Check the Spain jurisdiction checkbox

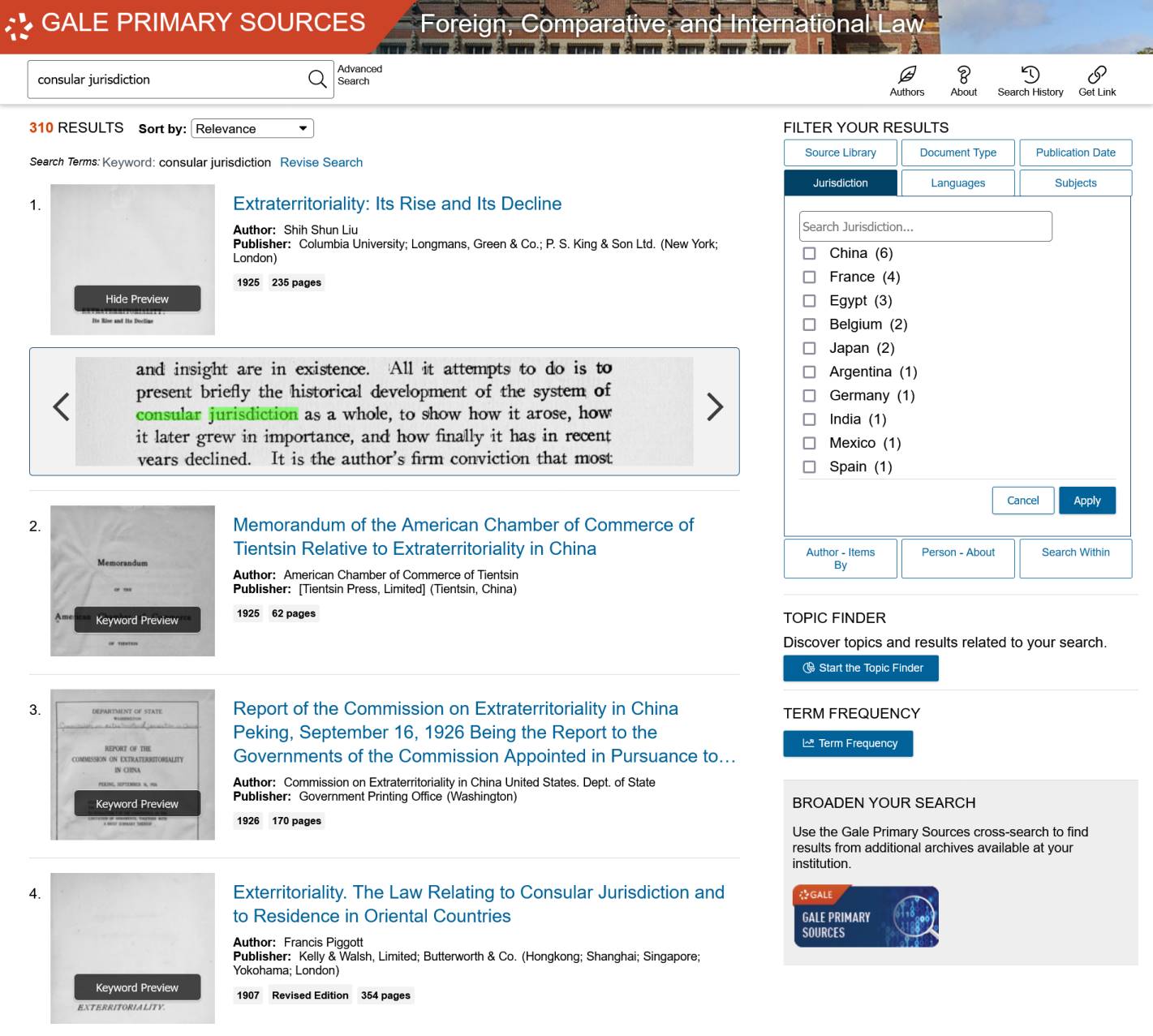[809, 466]
